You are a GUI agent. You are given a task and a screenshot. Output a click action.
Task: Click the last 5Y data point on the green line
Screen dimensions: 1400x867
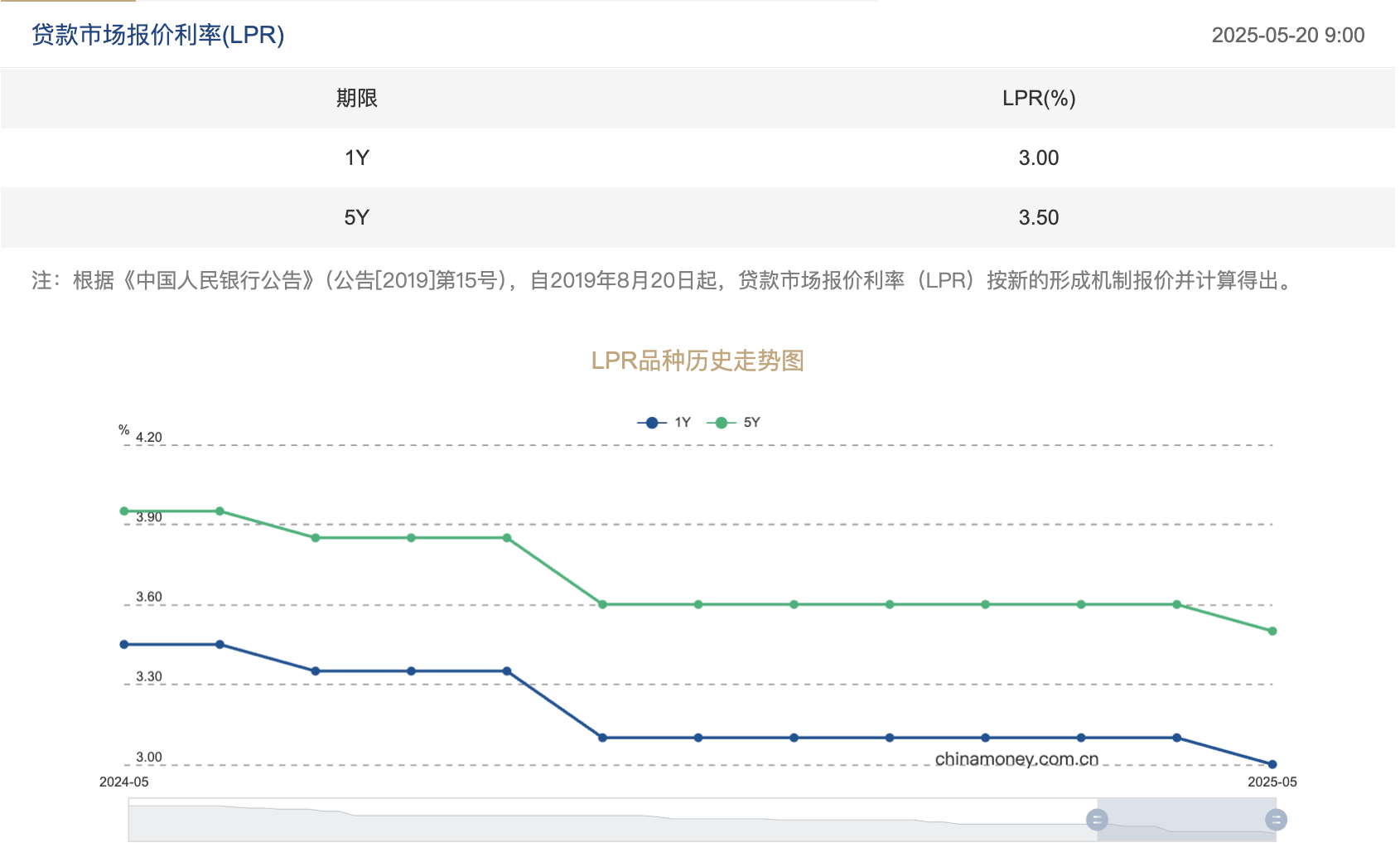[1272, 631]
